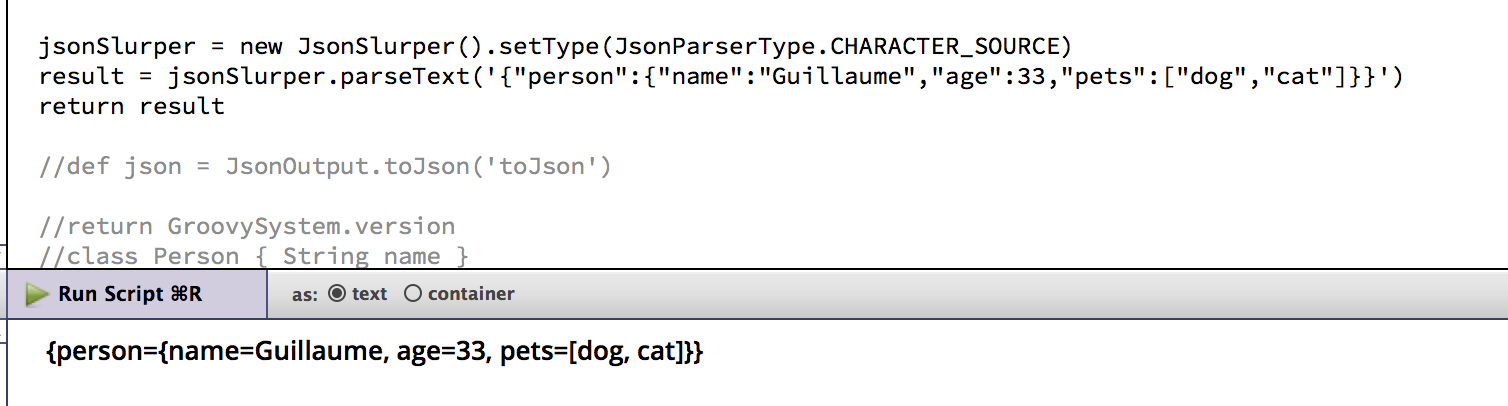Place cursor on 'return result' line
1508x406 pixels.
(132, 106)
